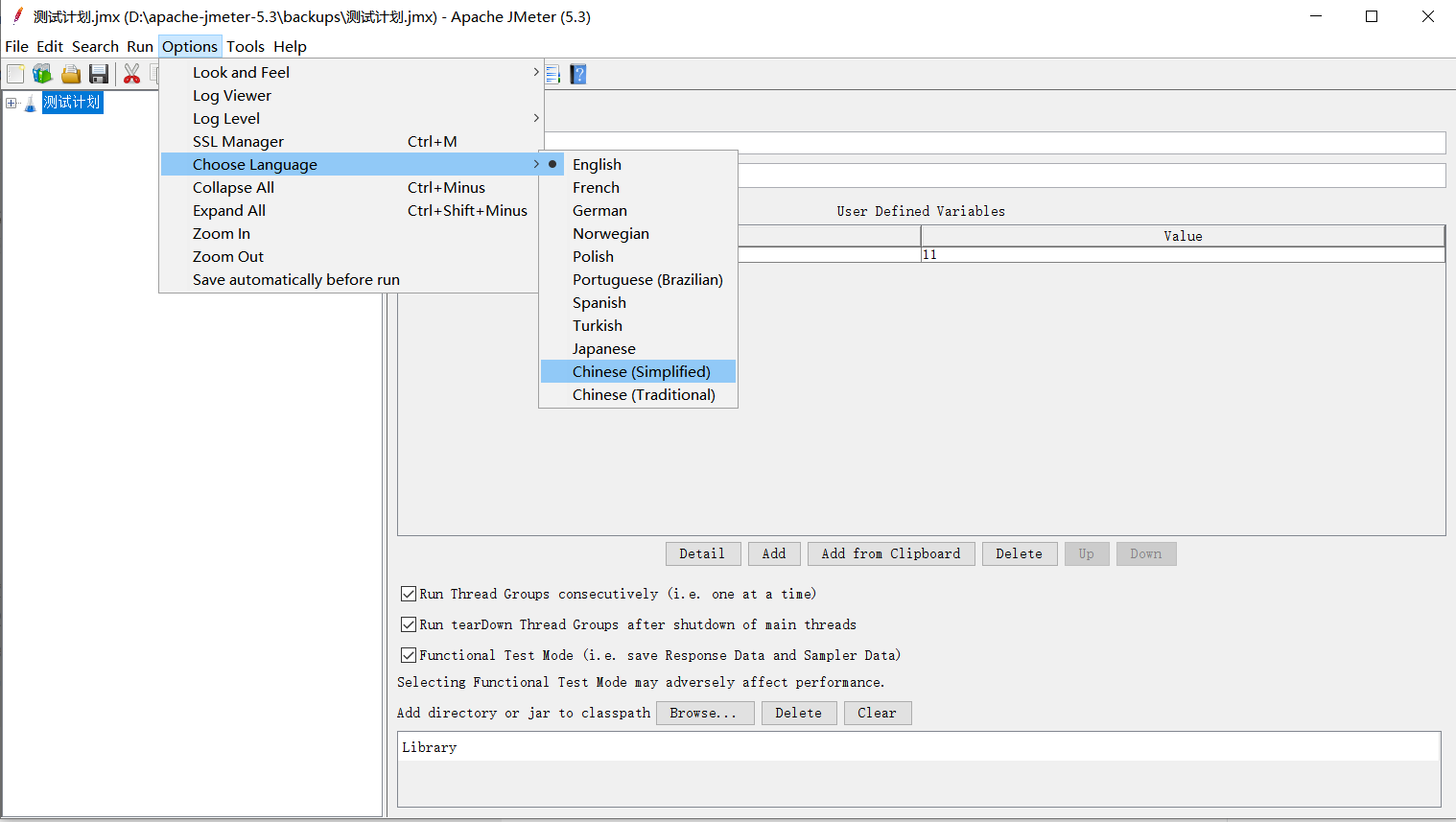
Task: Click Add from Clipboard button
Action: [891, 553]
